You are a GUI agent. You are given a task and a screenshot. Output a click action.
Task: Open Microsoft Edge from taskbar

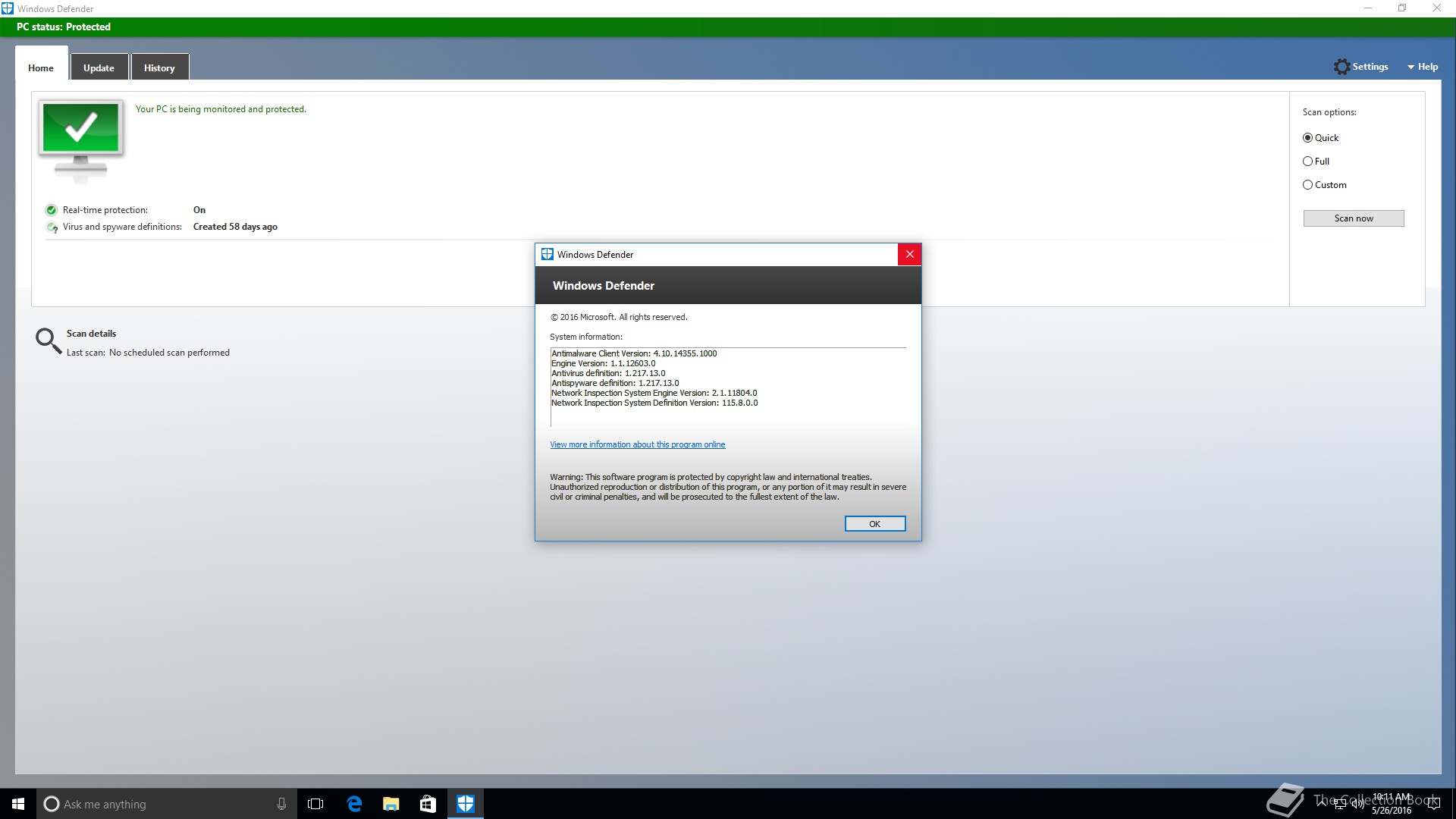tap(354, 804)
